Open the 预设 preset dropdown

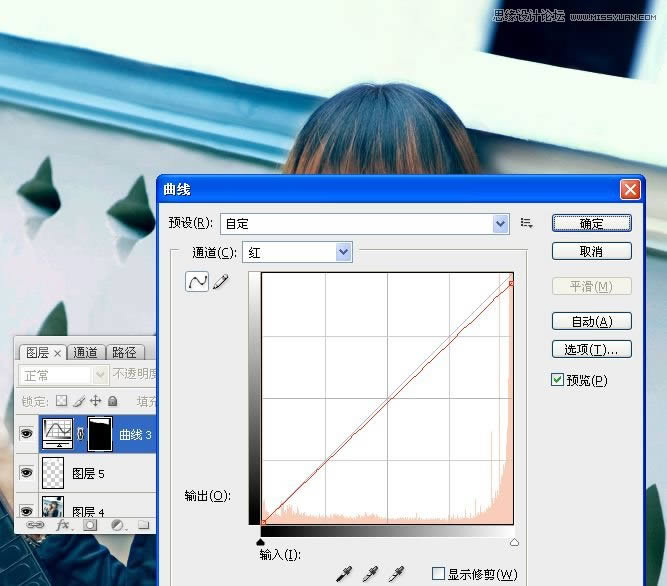click(x=501, y=224)
